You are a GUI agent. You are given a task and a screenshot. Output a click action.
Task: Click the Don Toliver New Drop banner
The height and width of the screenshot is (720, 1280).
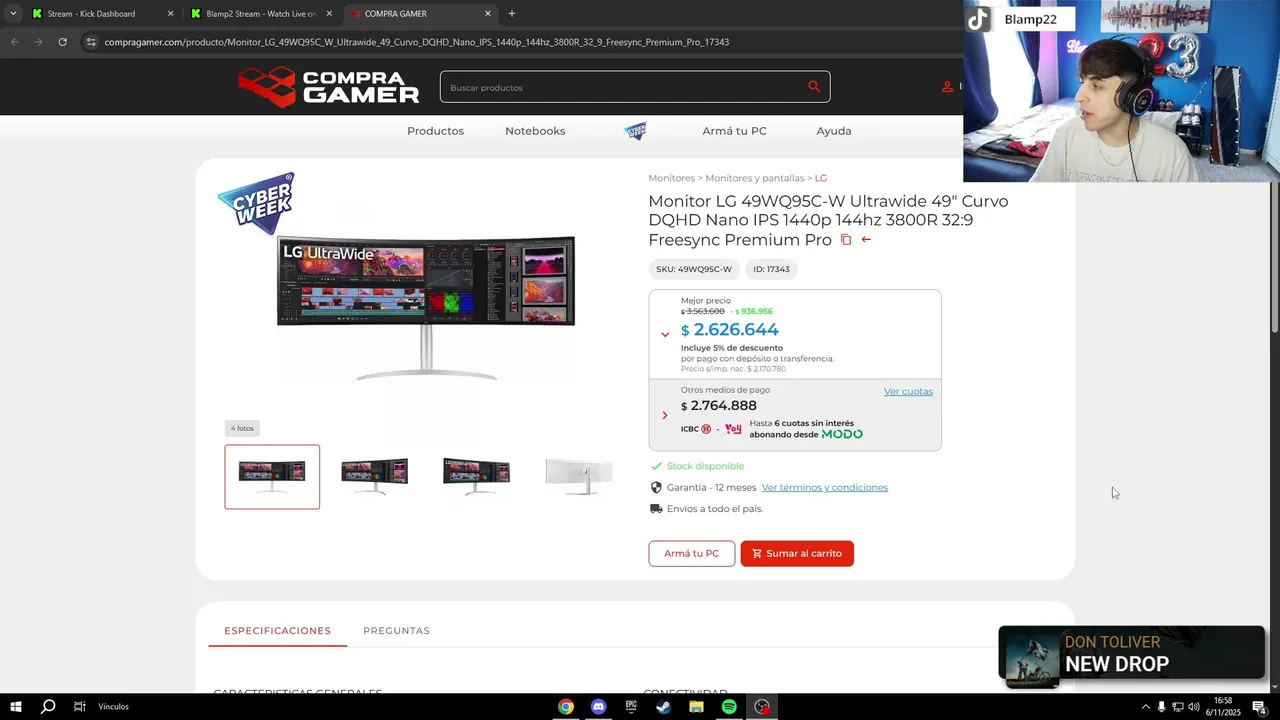coord(1132,655)
